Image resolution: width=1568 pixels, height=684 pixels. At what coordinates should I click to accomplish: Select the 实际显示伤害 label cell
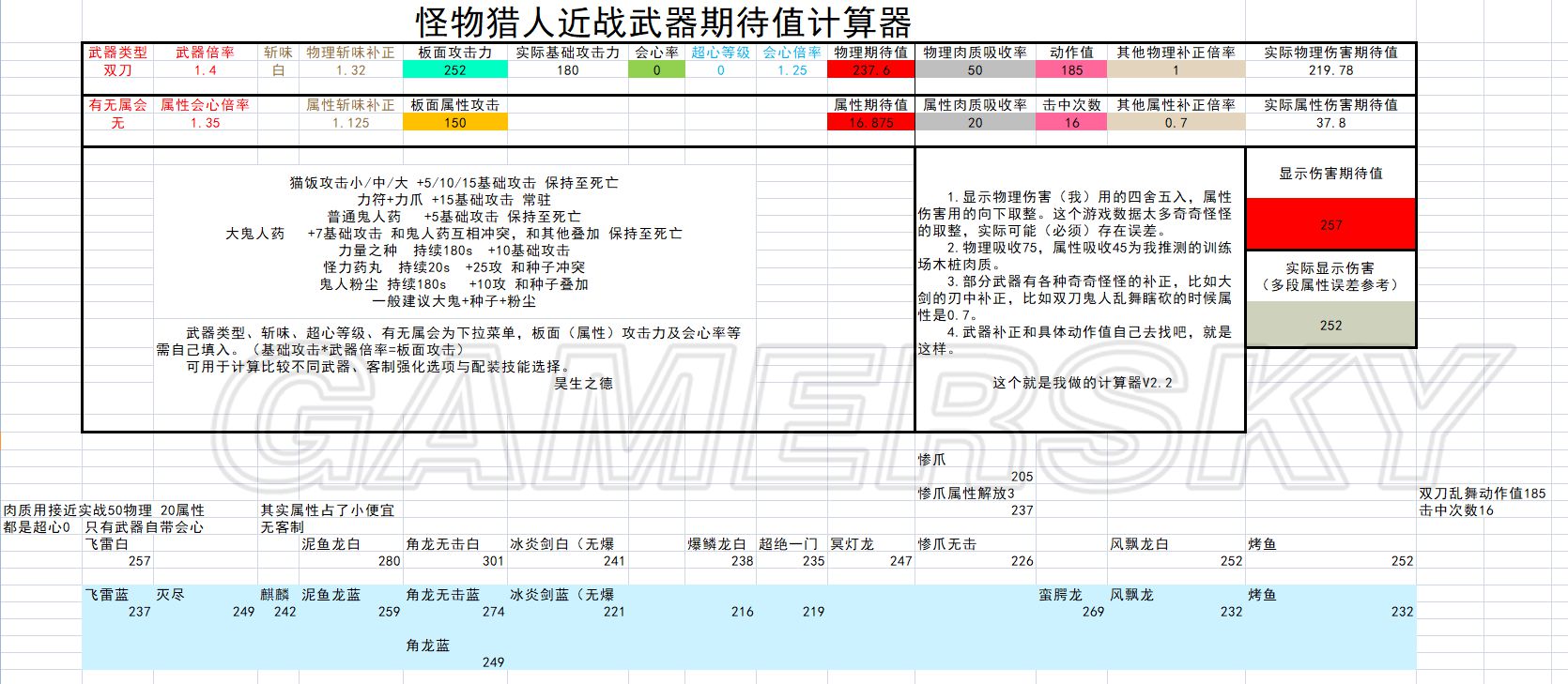point(1331,276)
